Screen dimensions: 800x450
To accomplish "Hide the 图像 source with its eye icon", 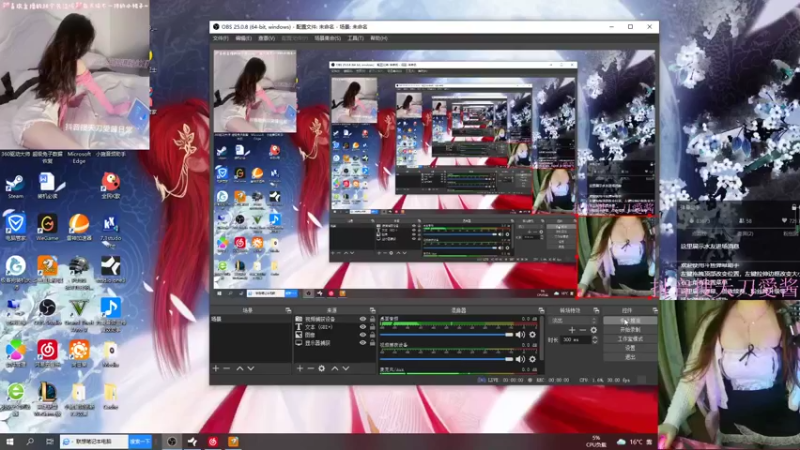I will point(363,335).
